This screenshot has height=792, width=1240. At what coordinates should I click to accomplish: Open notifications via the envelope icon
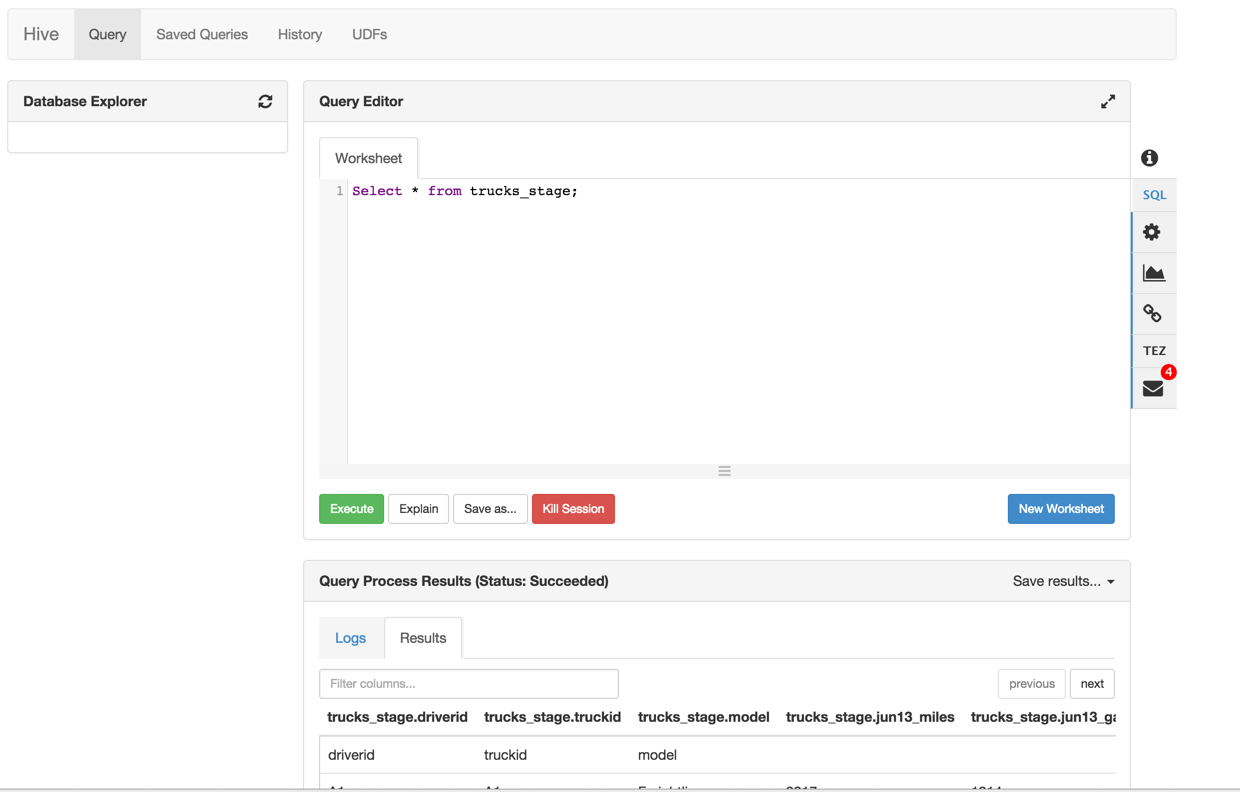[x=1152, y=387]
